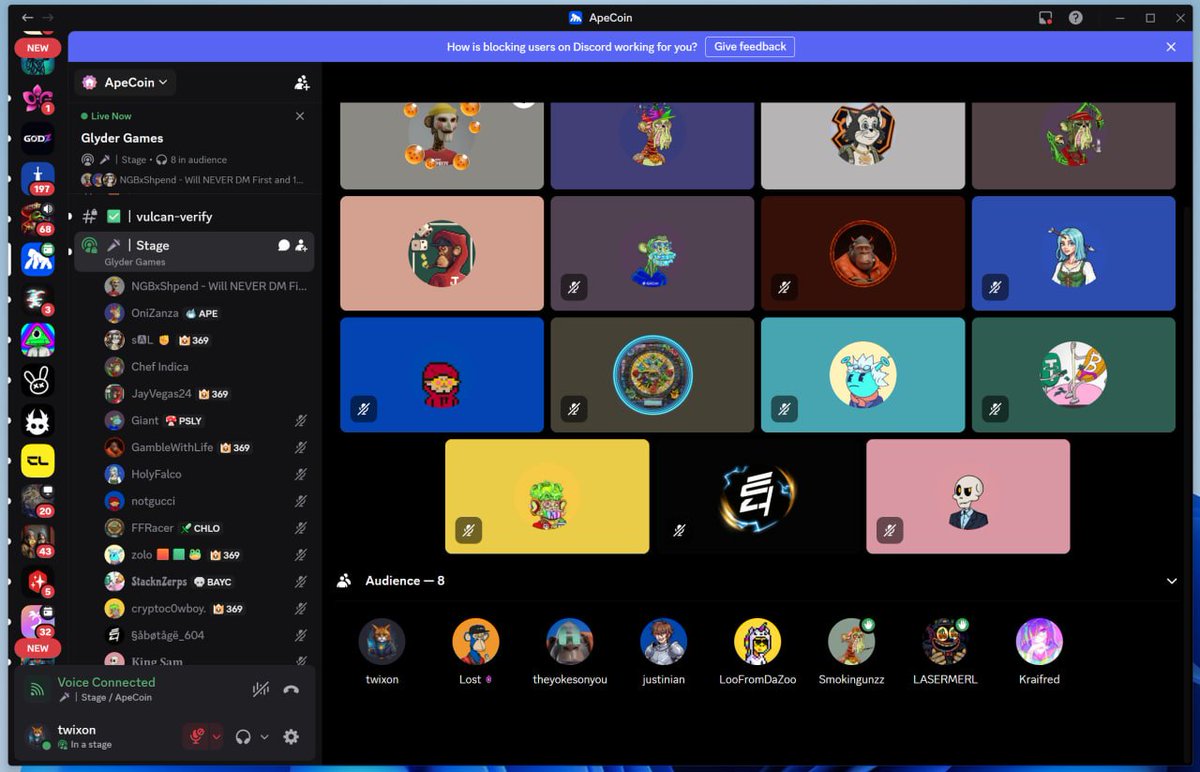Select the pink skeleton-suit speaker tile
Viewport: 1200px width, 772px height.
968,496
